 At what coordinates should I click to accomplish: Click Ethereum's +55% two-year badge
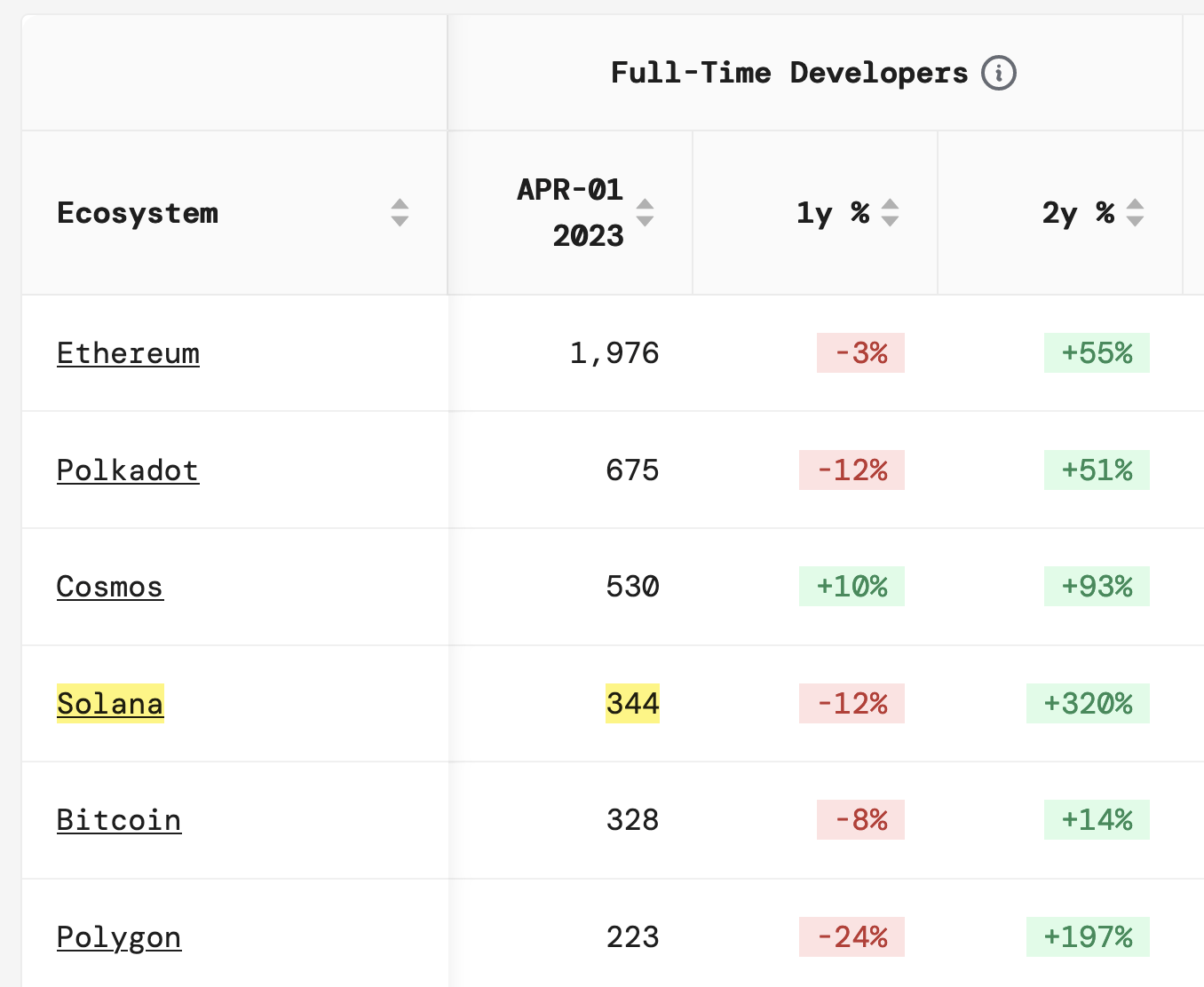[1097, 353]
